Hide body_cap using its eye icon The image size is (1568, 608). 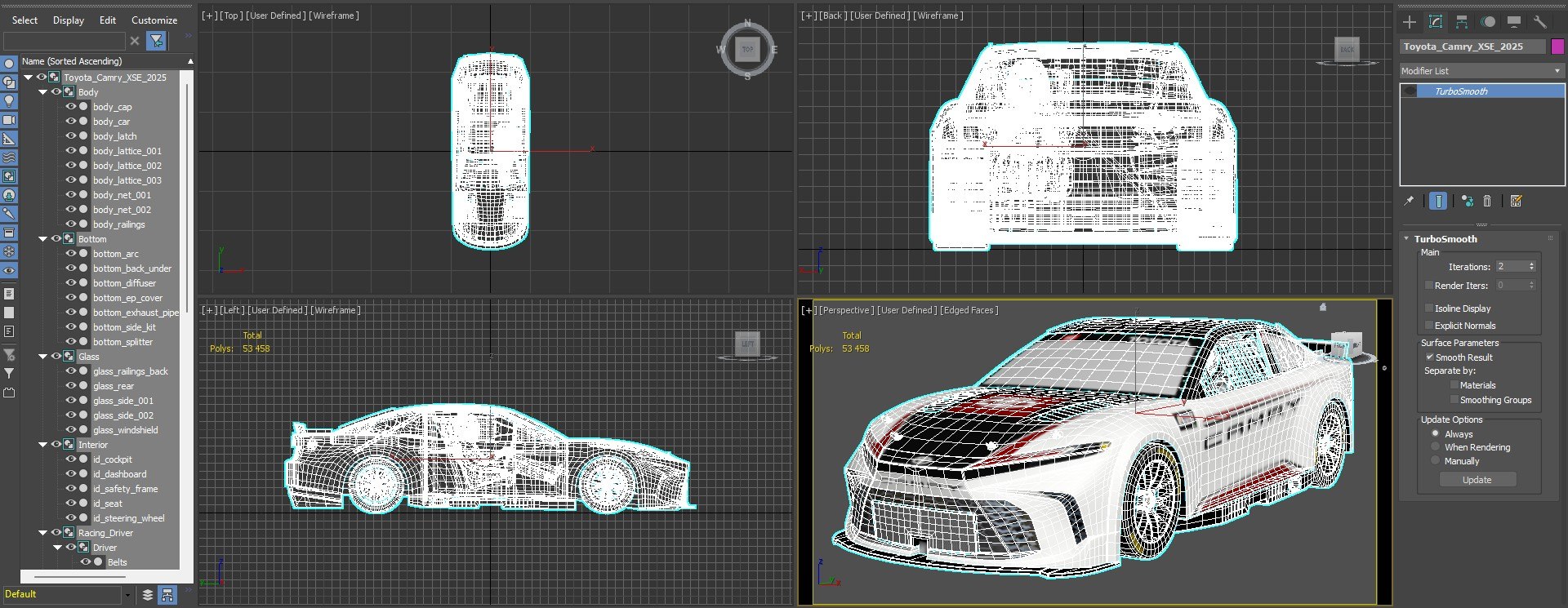70,107
